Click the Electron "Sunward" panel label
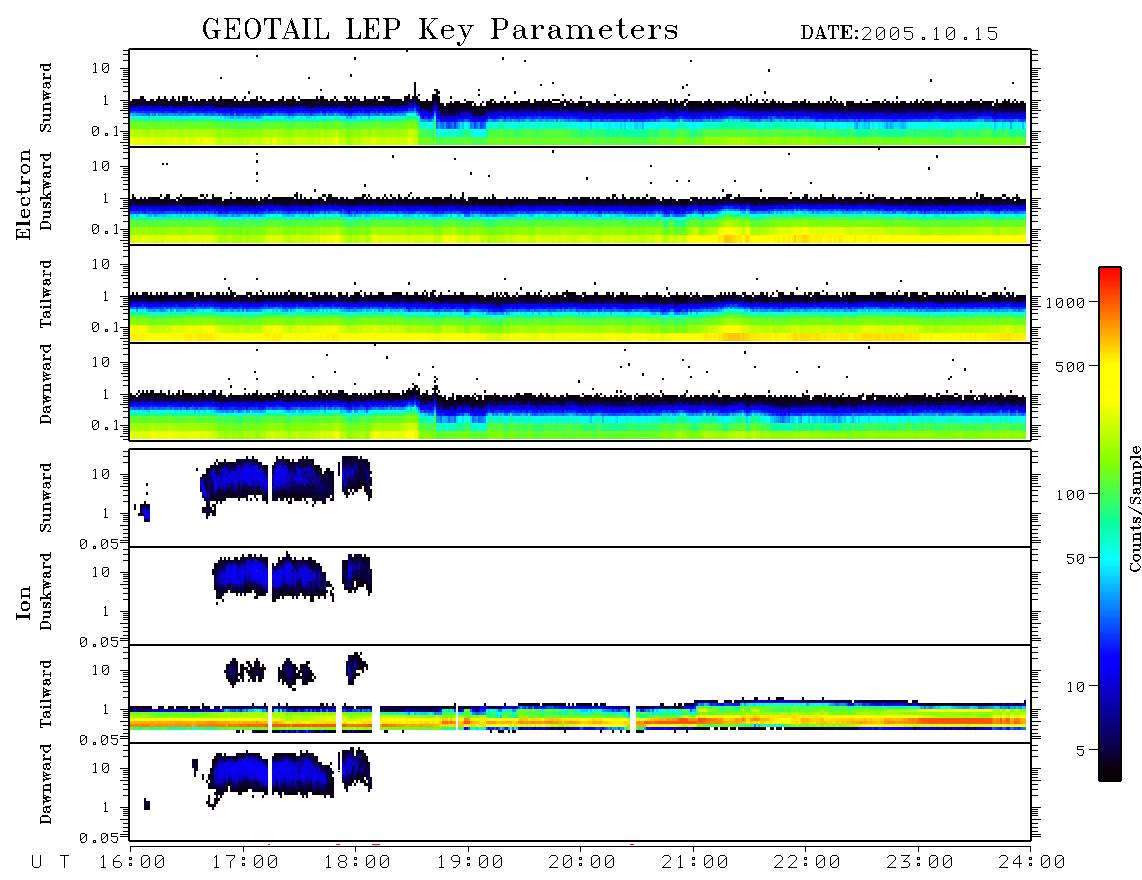This screenshot has width=1142, height=880. [x=46, y=98]
